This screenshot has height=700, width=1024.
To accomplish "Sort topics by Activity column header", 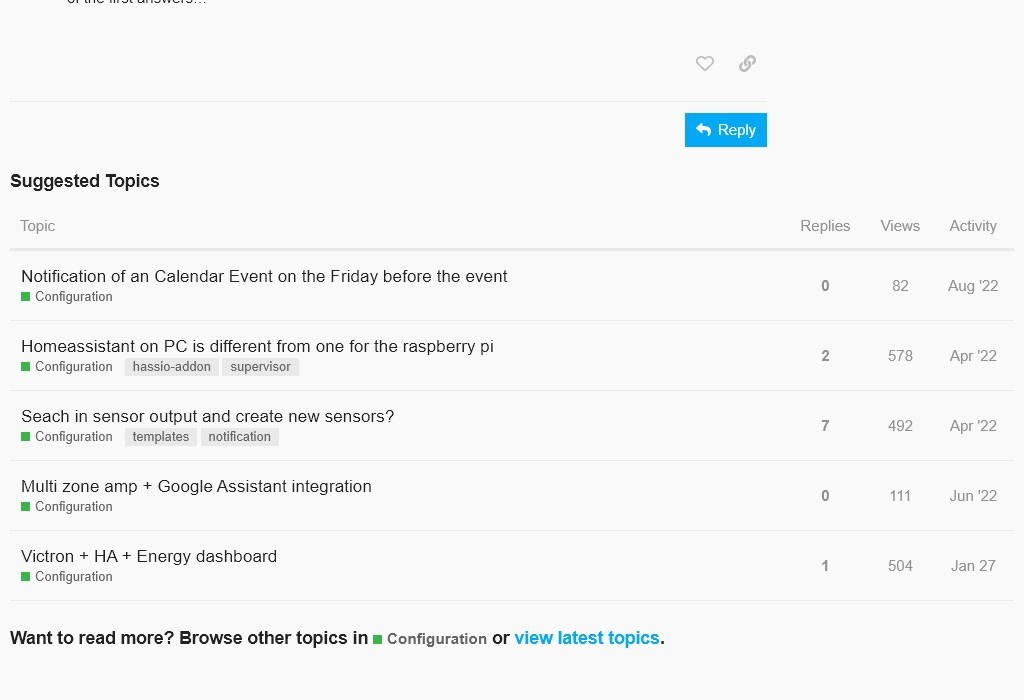I will (973, 226).
